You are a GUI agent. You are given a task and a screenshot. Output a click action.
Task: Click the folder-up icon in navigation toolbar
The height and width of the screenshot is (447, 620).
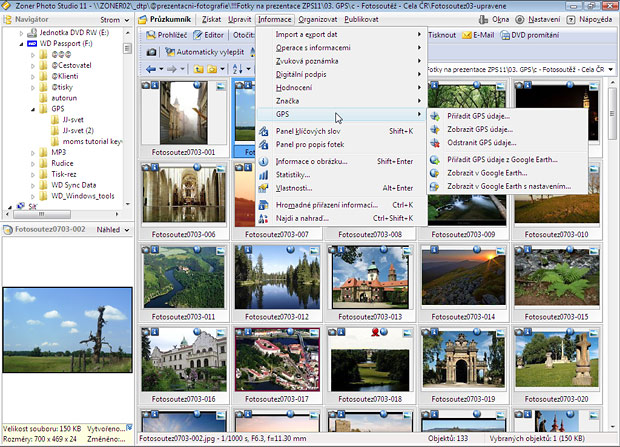[200, 69]
